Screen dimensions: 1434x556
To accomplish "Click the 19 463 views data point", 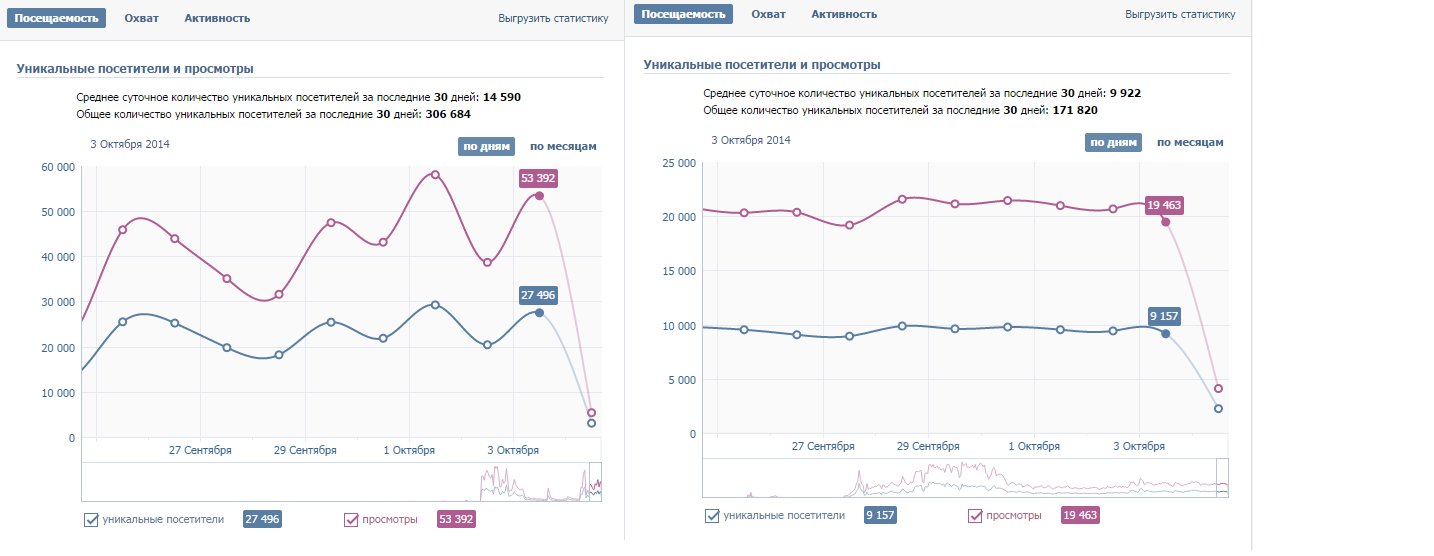I will click(x=1165, y=222).
